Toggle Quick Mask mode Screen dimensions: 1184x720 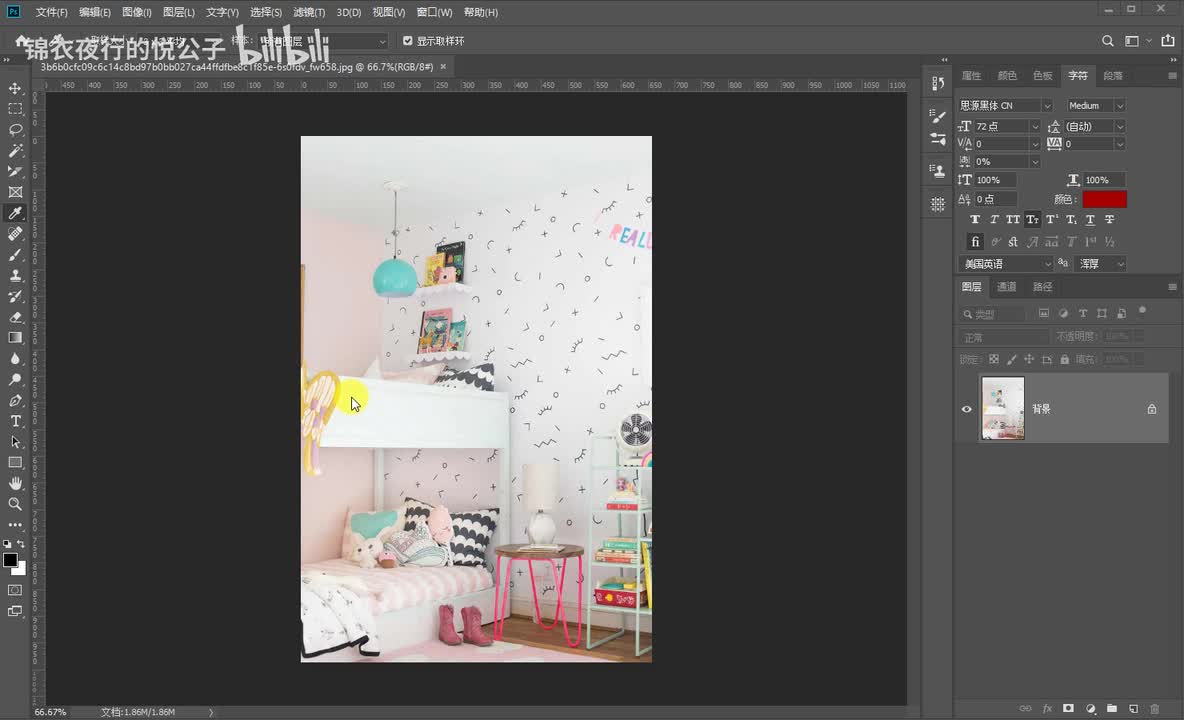click(x=15, y=590)
